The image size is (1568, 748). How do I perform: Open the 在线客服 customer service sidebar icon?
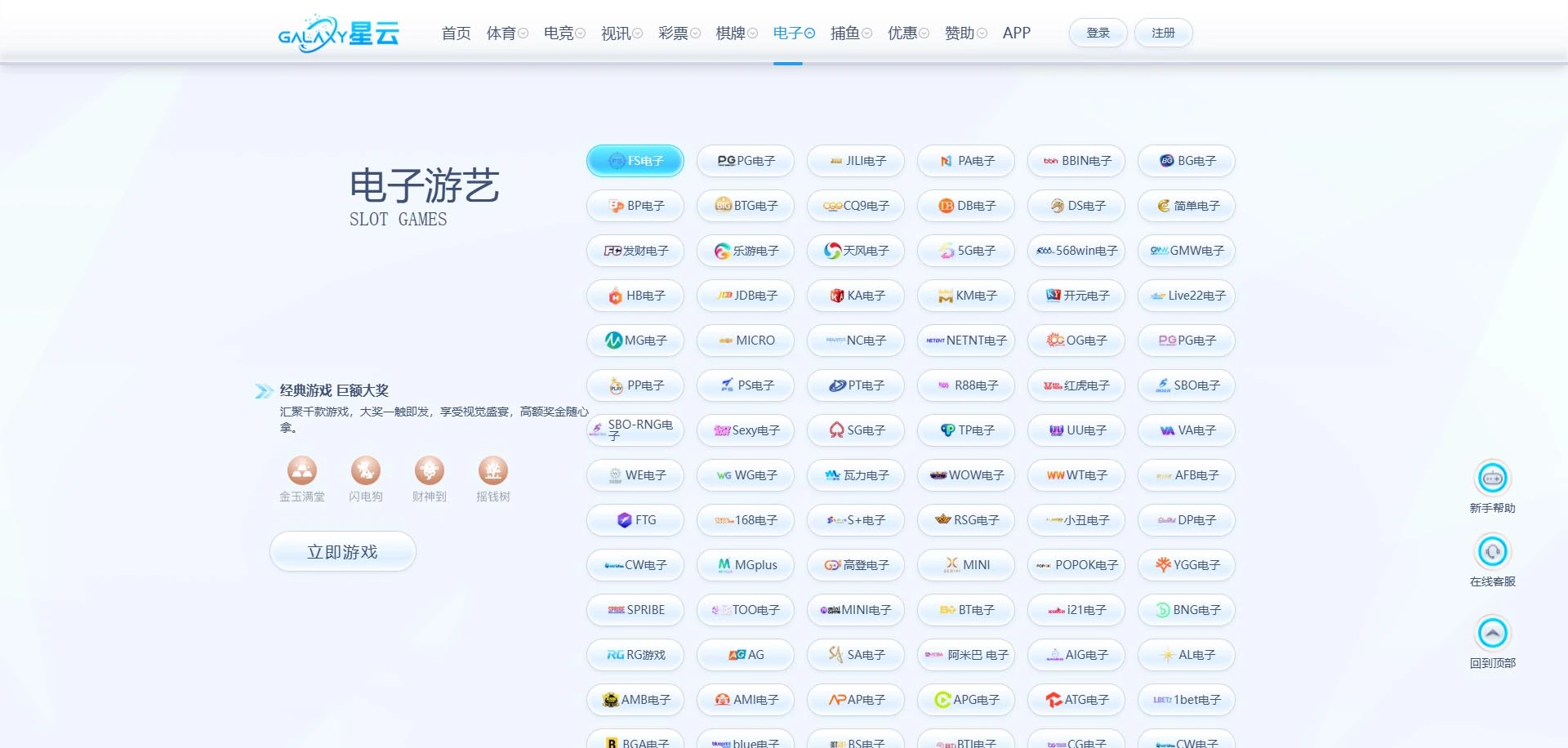[1493, 553]
